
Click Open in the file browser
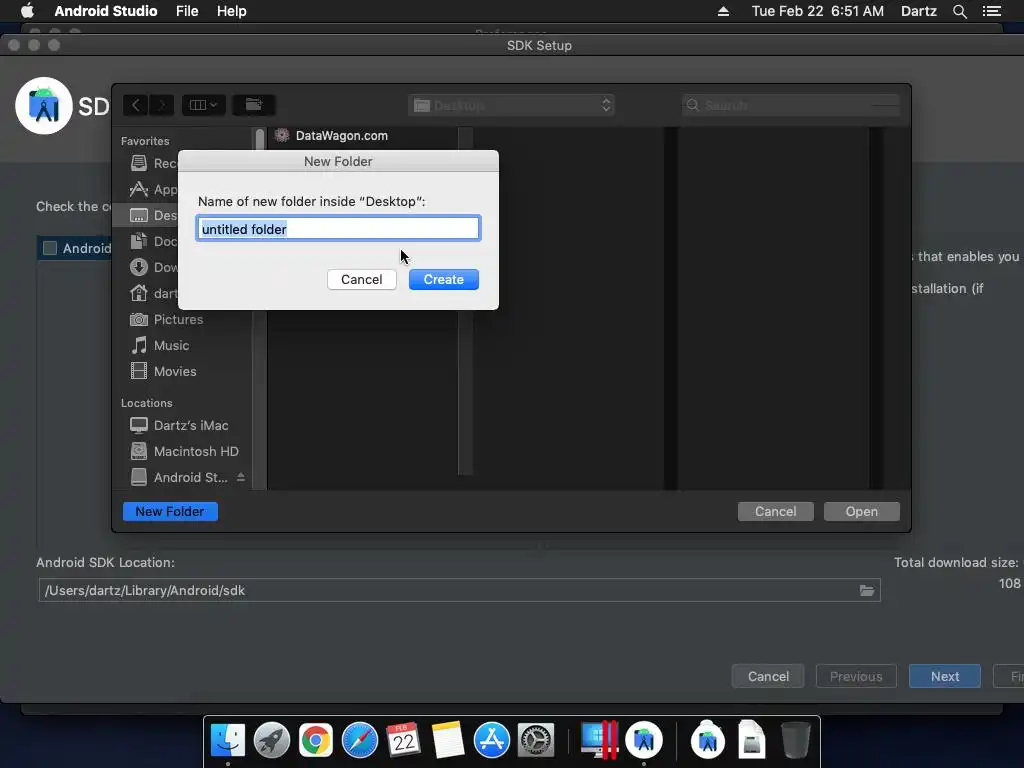861,511
